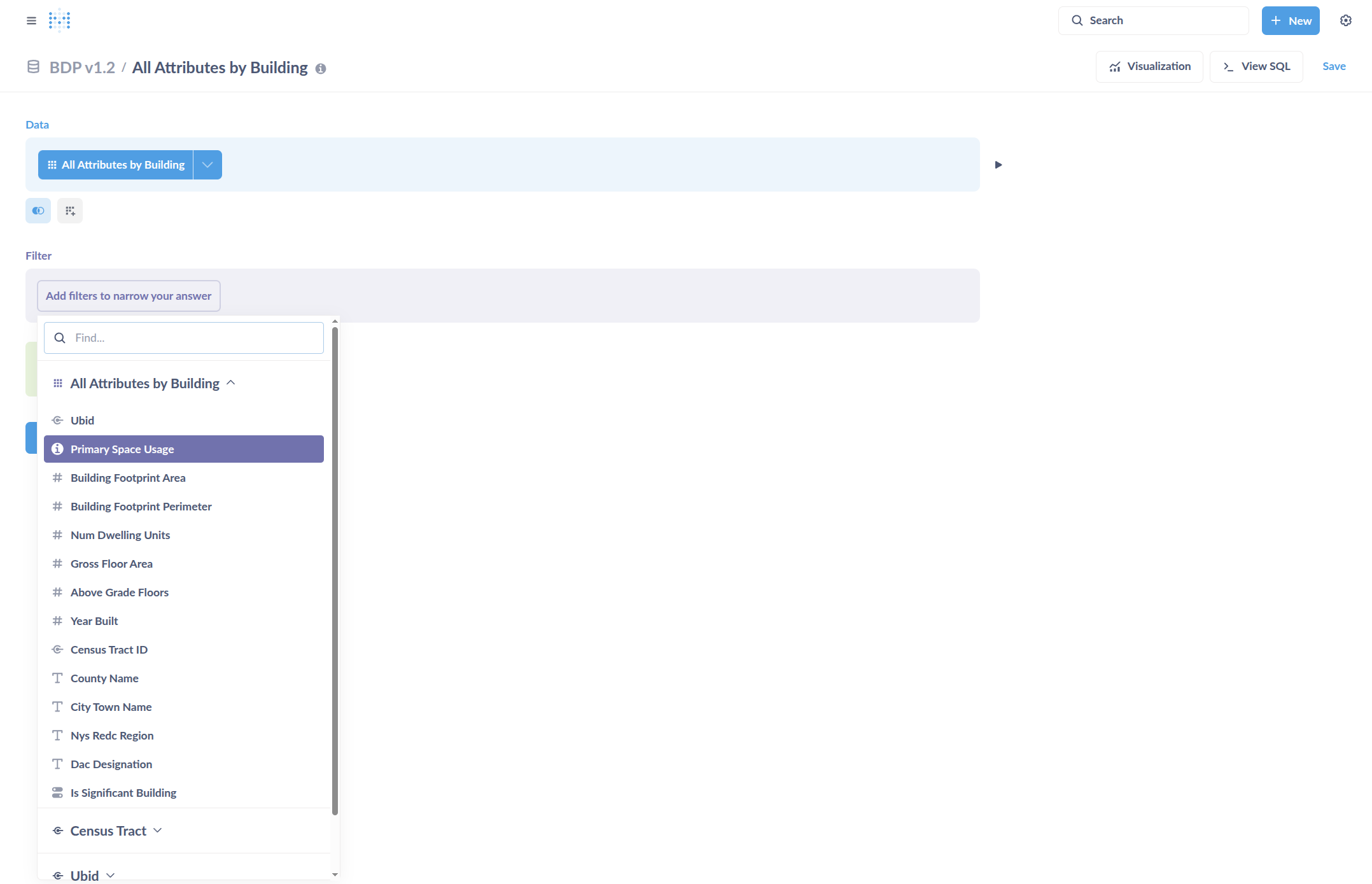This screenshot has height=884, width=1372.
Task: Choose the Year Built field
Action: [x=94, y=621]
